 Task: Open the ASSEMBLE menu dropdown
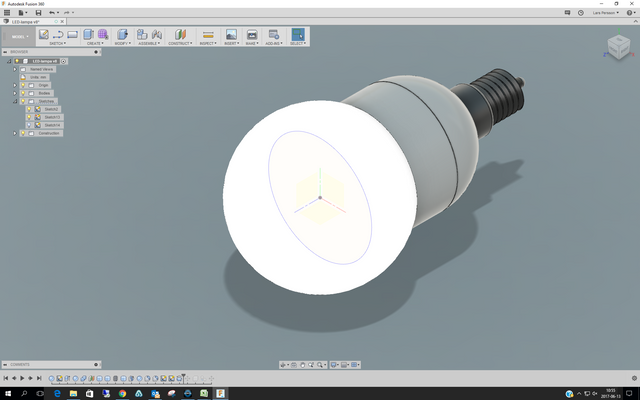[149, 43]
